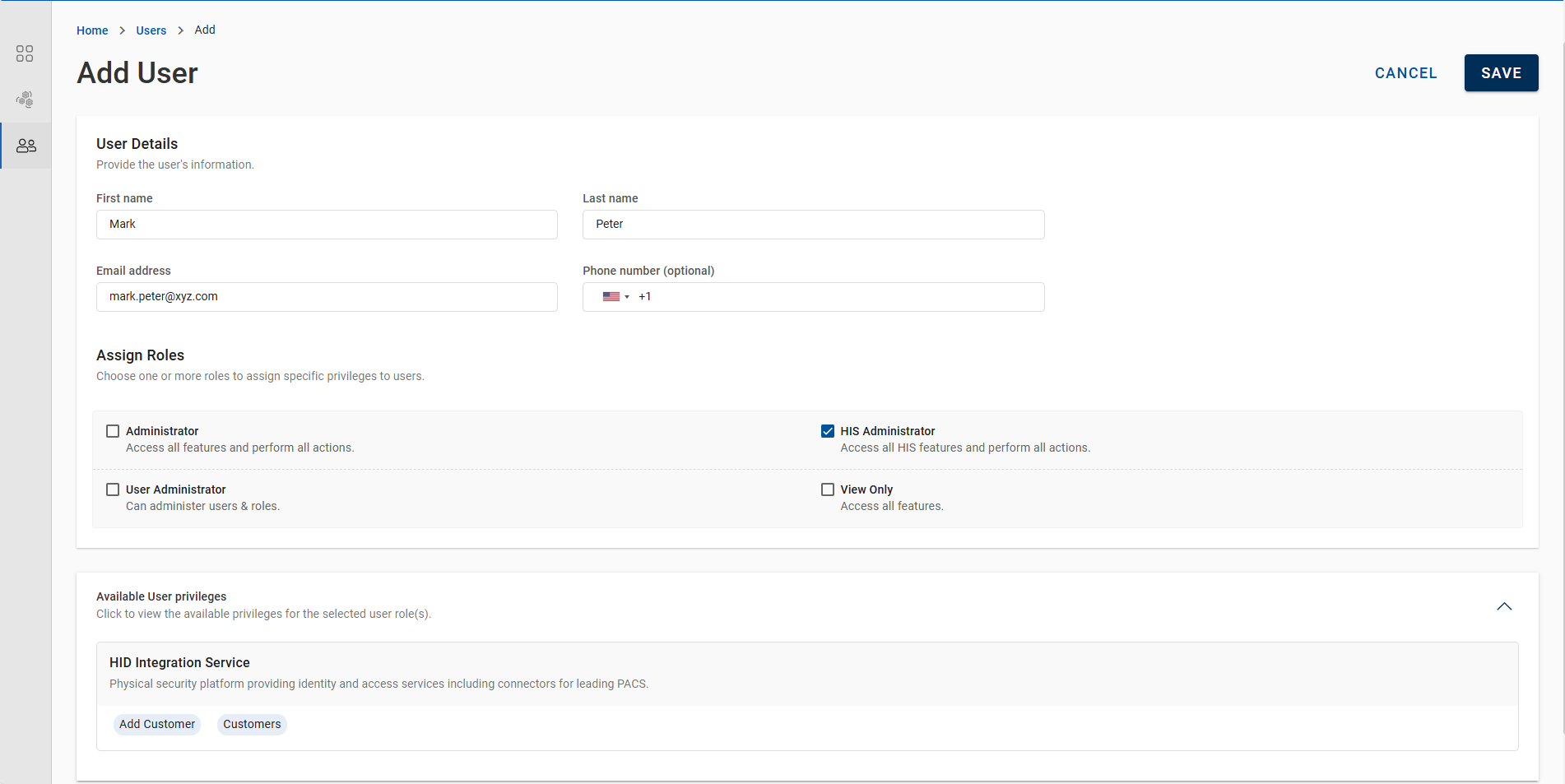Click into the Email address field
This screenshot has height=784, width=1565.
(x=327, y=297)
